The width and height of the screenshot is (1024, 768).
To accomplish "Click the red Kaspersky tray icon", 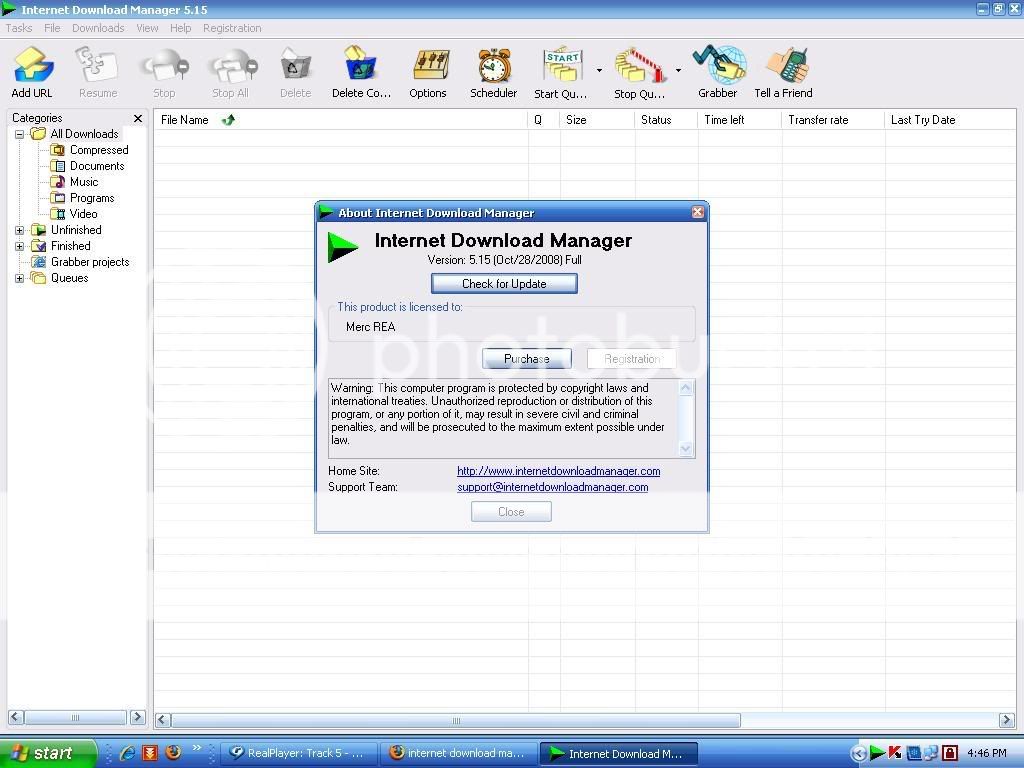I will tap(895, 754).
